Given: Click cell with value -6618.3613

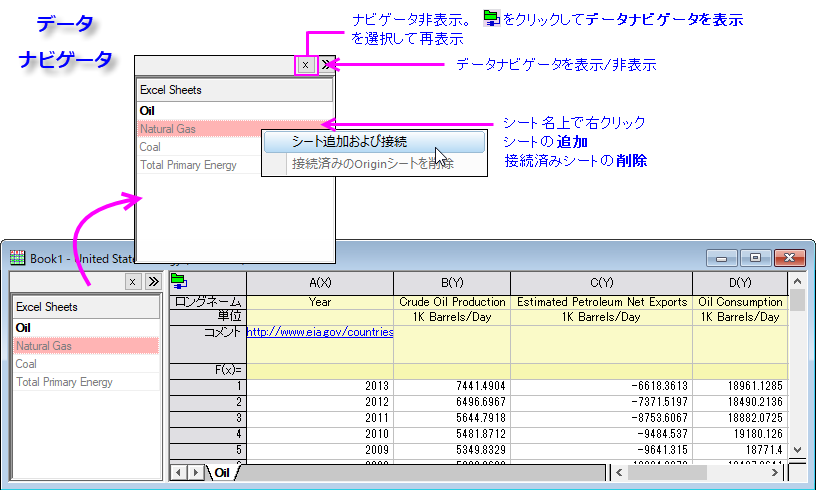Looking at the screenshot, I should [x=602, y=386].
